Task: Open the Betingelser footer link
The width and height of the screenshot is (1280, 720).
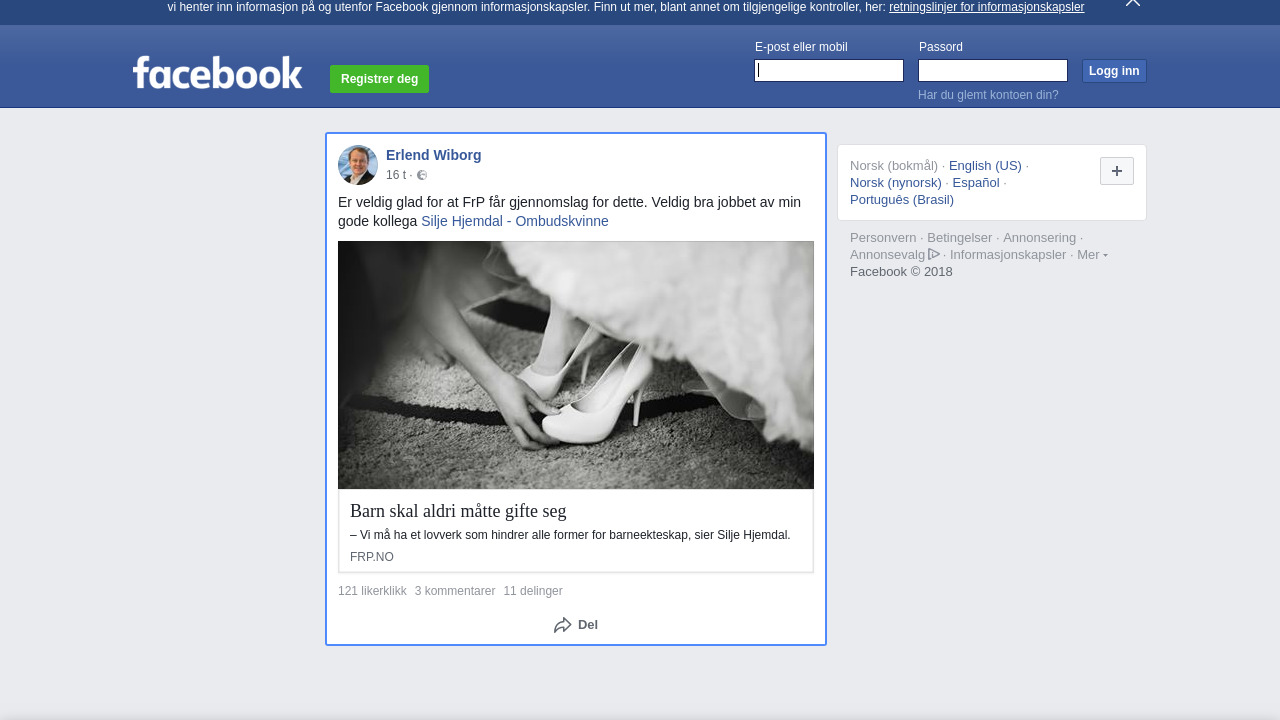Action: coord(960,238)
